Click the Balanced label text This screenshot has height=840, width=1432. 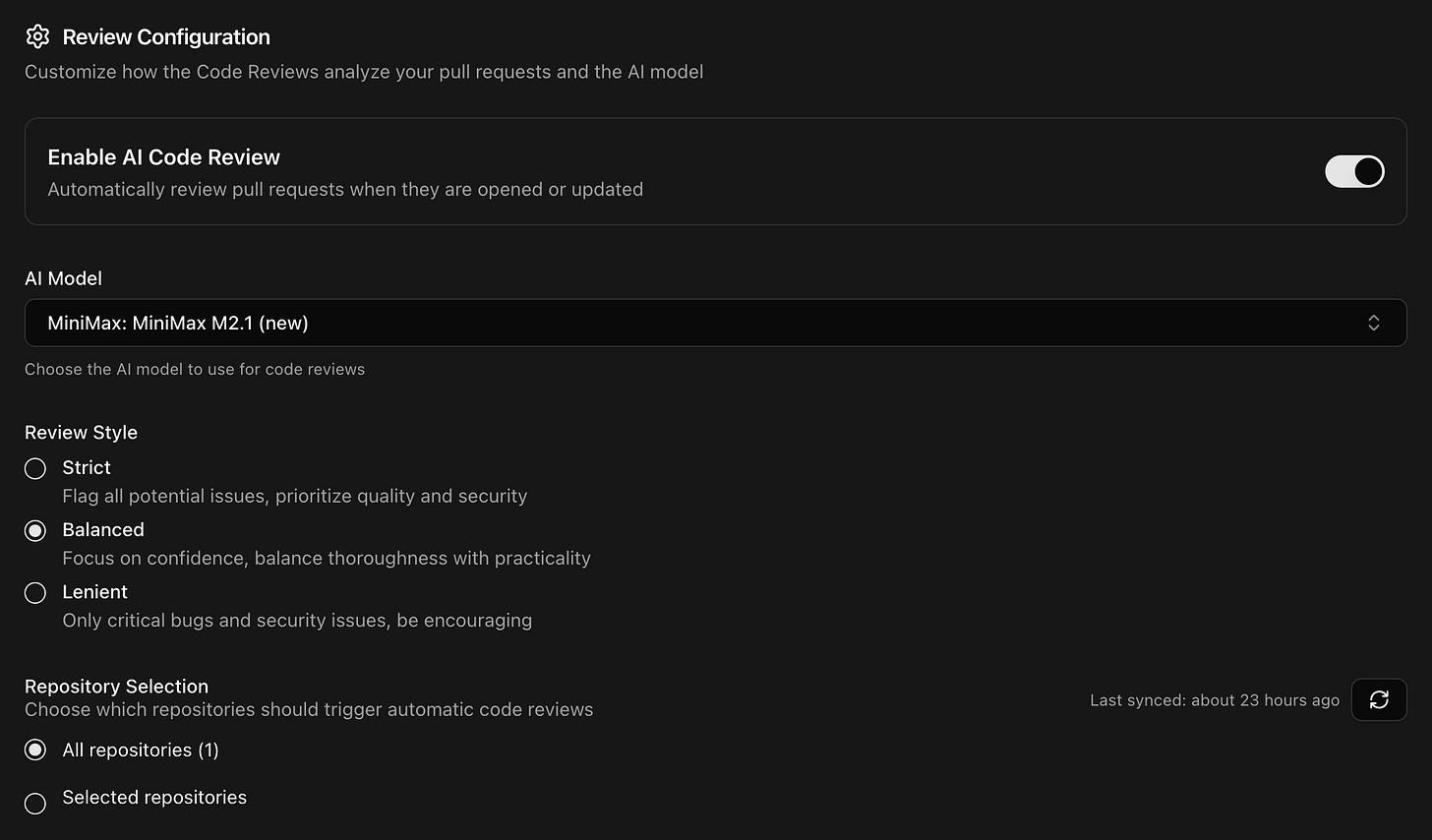click(103, 530)
